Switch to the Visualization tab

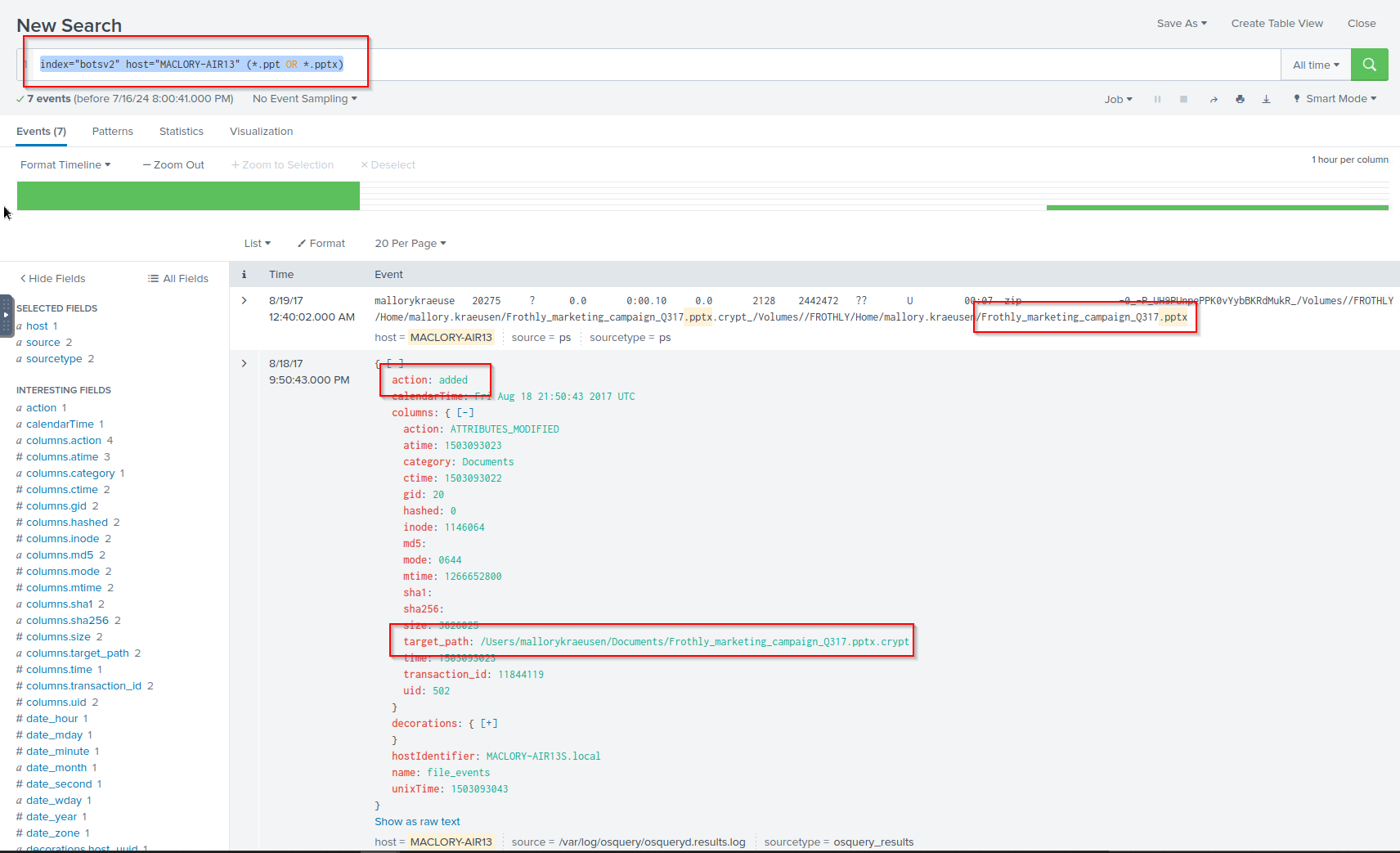tap(261, 131)
